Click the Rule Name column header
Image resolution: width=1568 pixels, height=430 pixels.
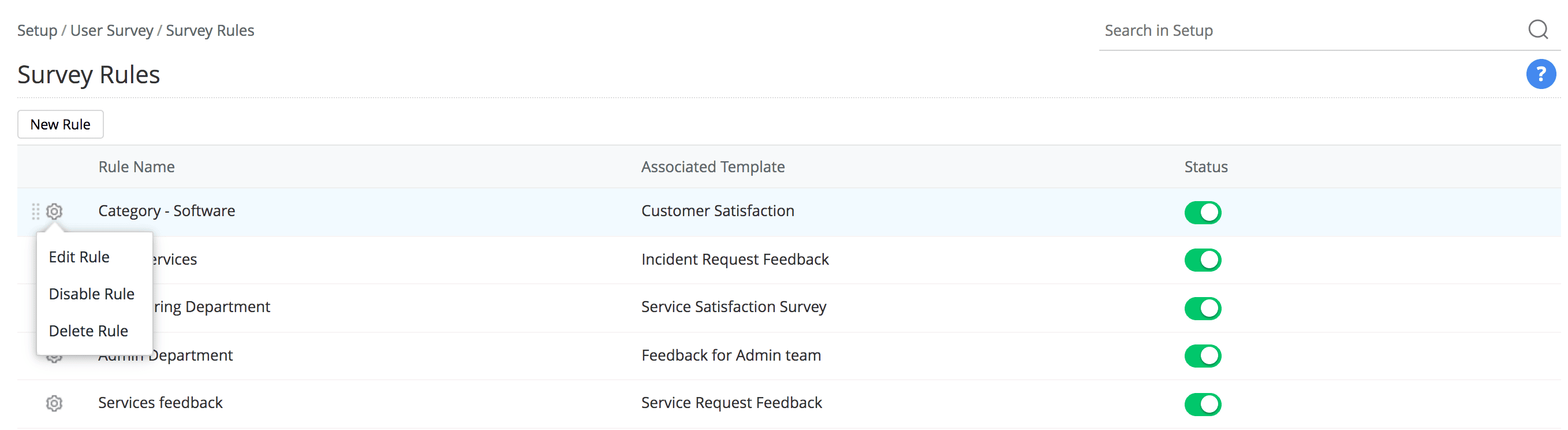(136, 167)
